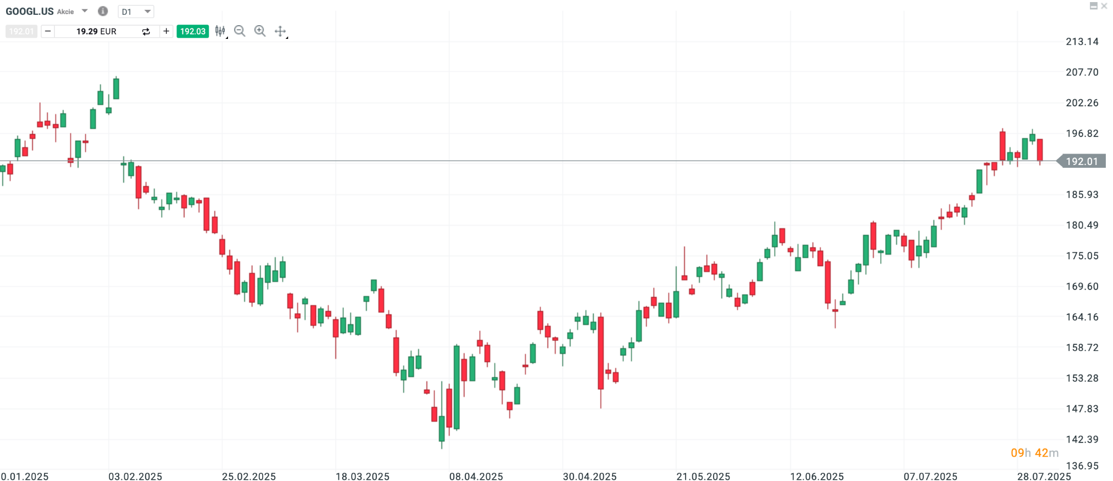Open the D1 timeframe dropdown

tap(136, 11)
